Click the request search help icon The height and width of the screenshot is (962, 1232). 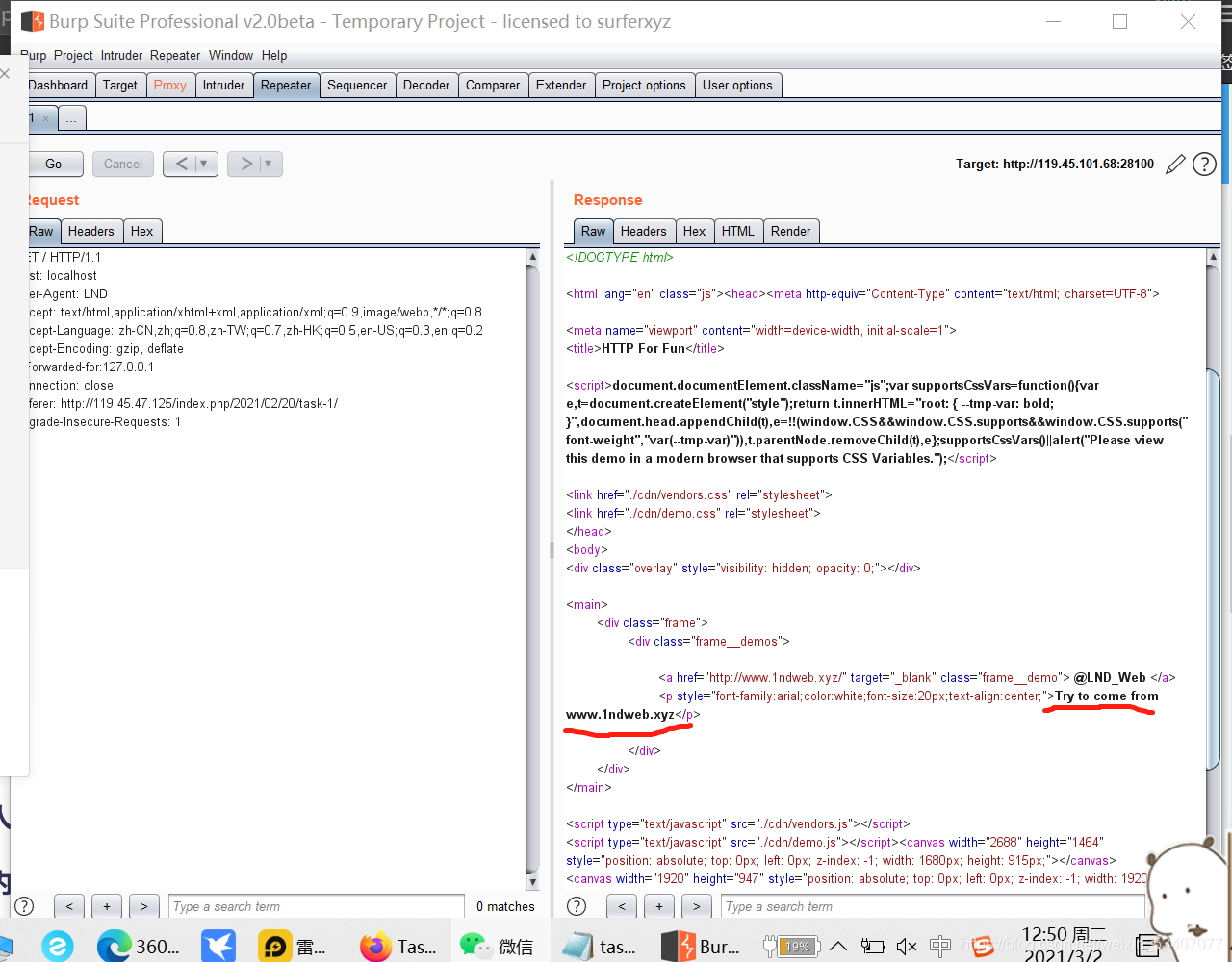pyautogui.click(x=25, y=906)
